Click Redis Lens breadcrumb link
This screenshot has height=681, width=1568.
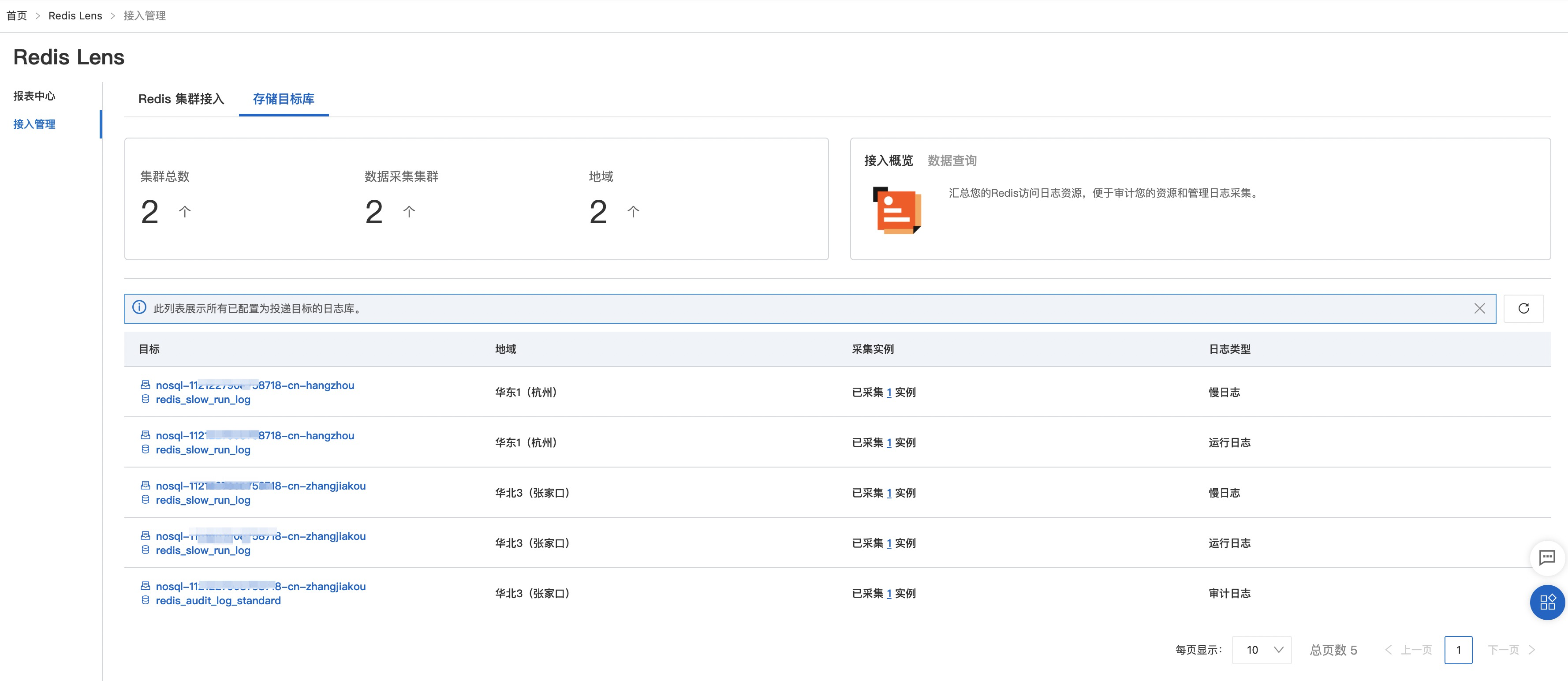(x=75, y=16)
